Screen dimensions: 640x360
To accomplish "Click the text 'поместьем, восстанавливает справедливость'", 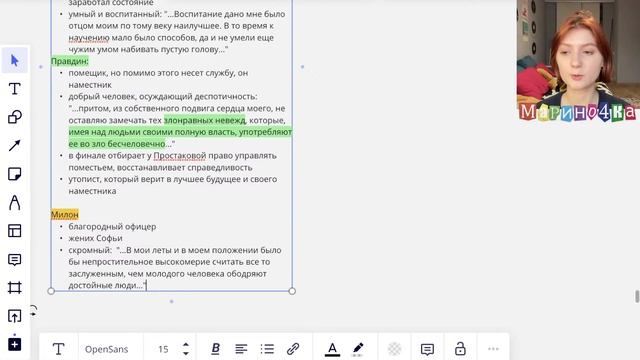I will [160, 167].
